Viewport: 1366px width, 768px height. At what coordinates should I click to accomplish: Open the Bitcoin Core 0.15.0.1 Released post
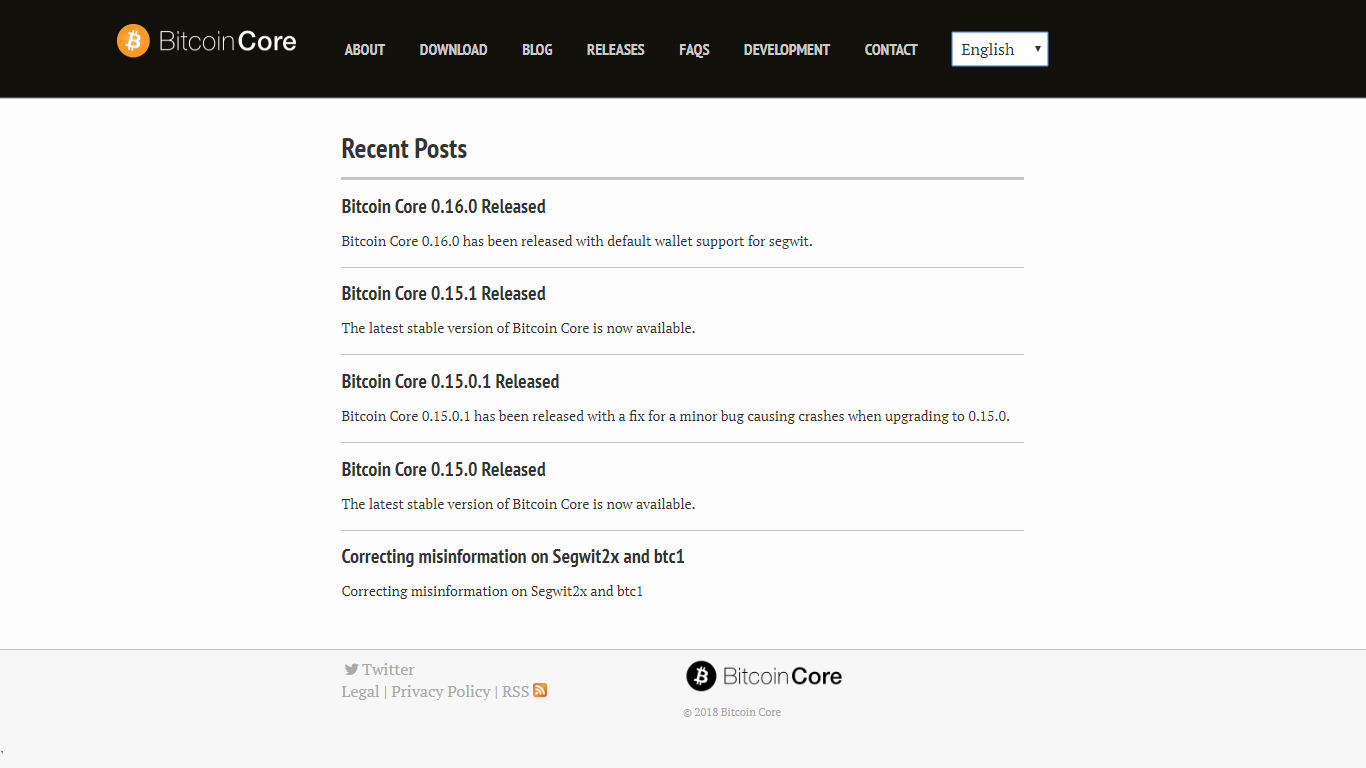450,382
